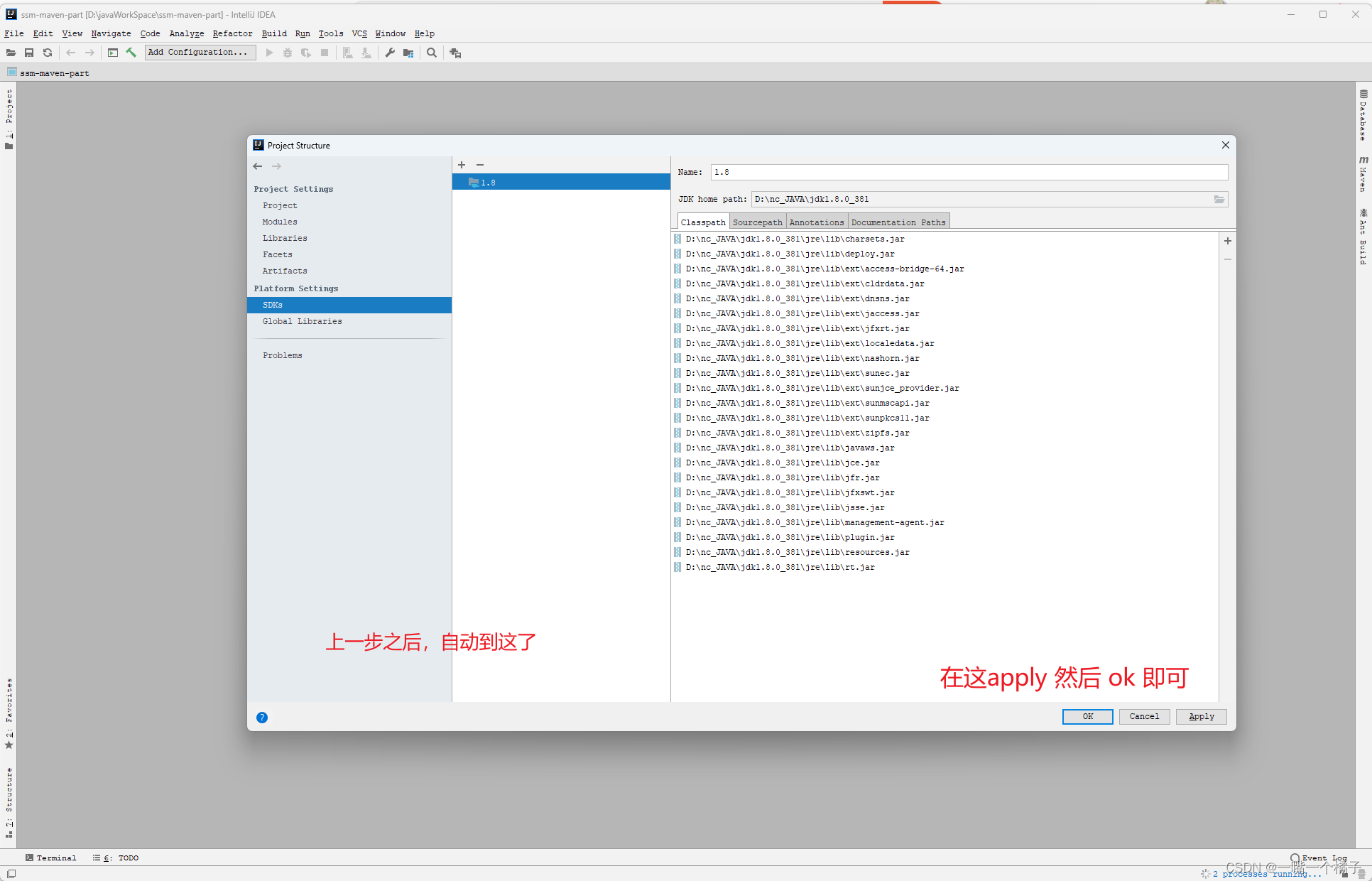Viewport: 1372px width, 881px height.
Task: Open Add Configuration dropdown
Action: [x=200, y=53]
